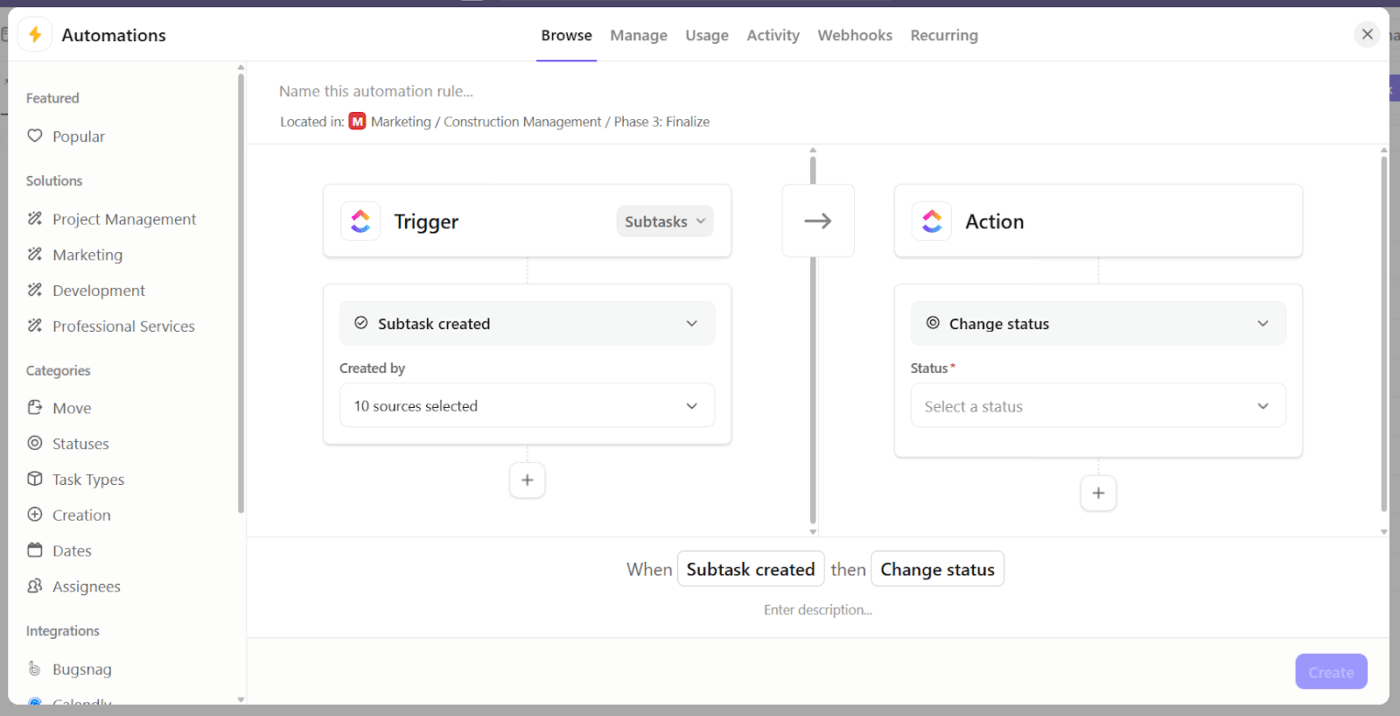Expand the 10 sources selected dropdown
Screen dimensions: 1400x716
coord(527,406)
